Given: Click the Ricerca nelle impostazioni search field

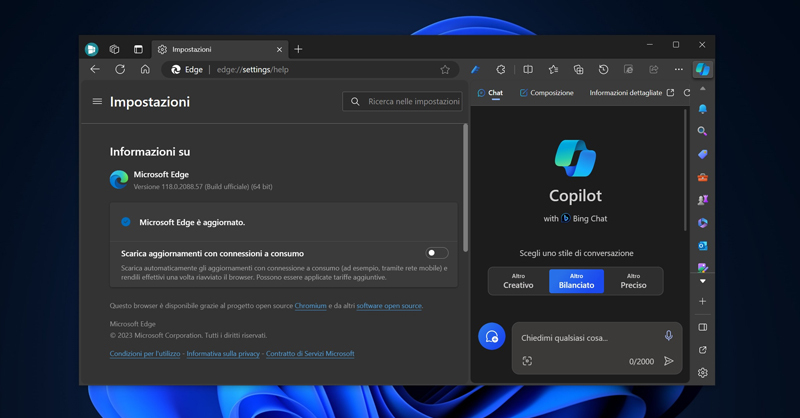Looking at the screenshot, I should click(403, 102).
